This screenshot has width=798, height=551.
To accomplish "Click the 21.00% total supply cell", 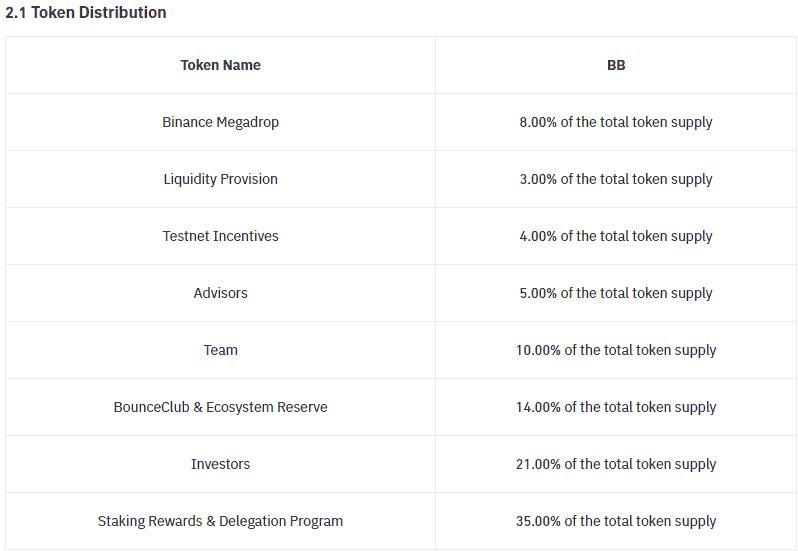I will click(x=616, y=464).
